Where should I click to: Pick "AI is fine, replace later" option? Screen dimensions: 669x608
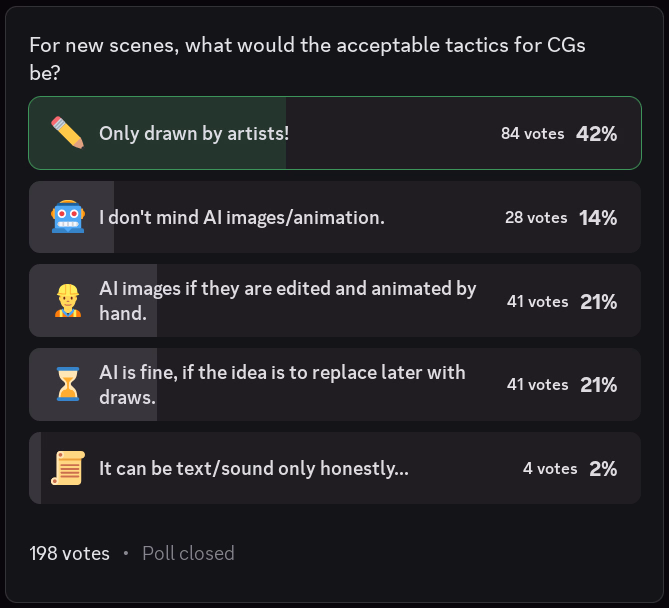point(282,384)
